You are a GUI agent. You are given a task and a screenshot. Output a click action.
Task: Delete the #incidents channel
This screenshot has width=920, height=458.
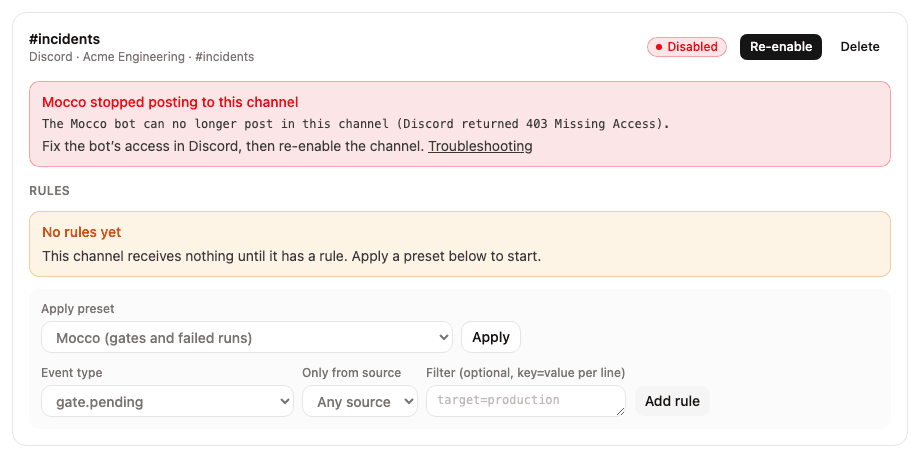point(860,47)
